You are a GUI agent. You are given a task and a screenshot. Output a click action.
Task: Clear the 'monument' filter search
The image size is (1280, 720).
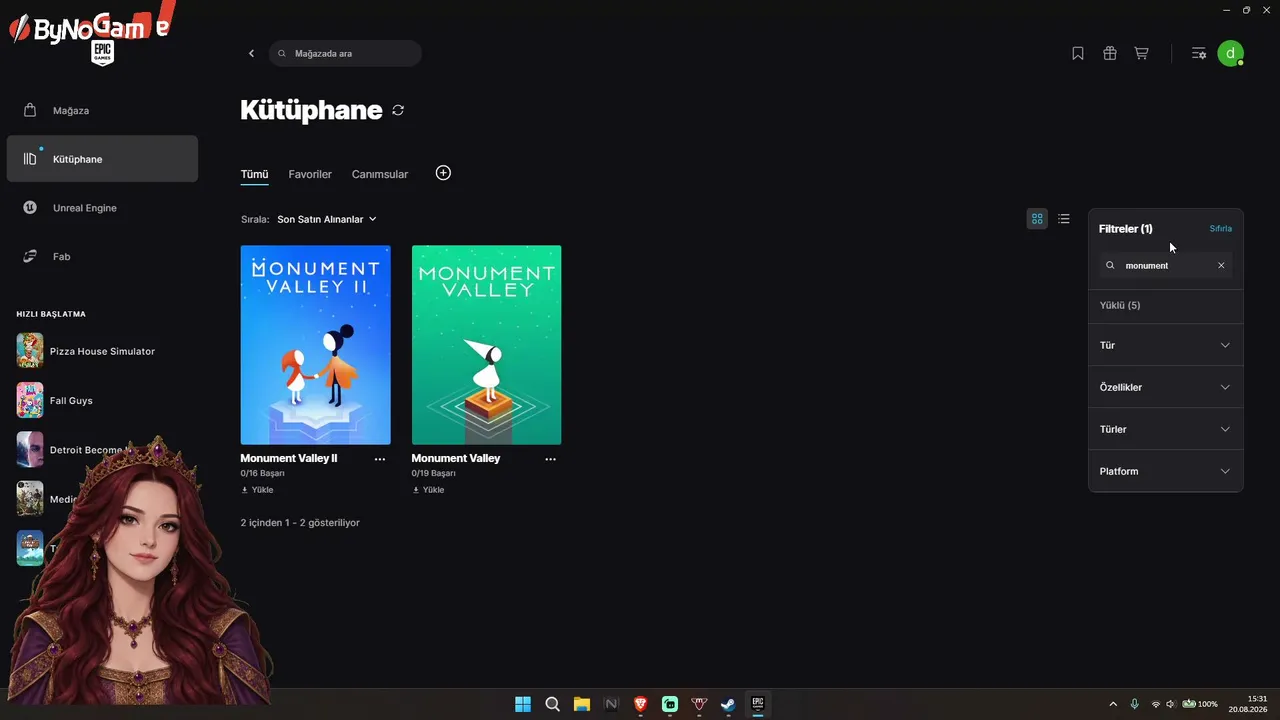[x=1221, y=266]
